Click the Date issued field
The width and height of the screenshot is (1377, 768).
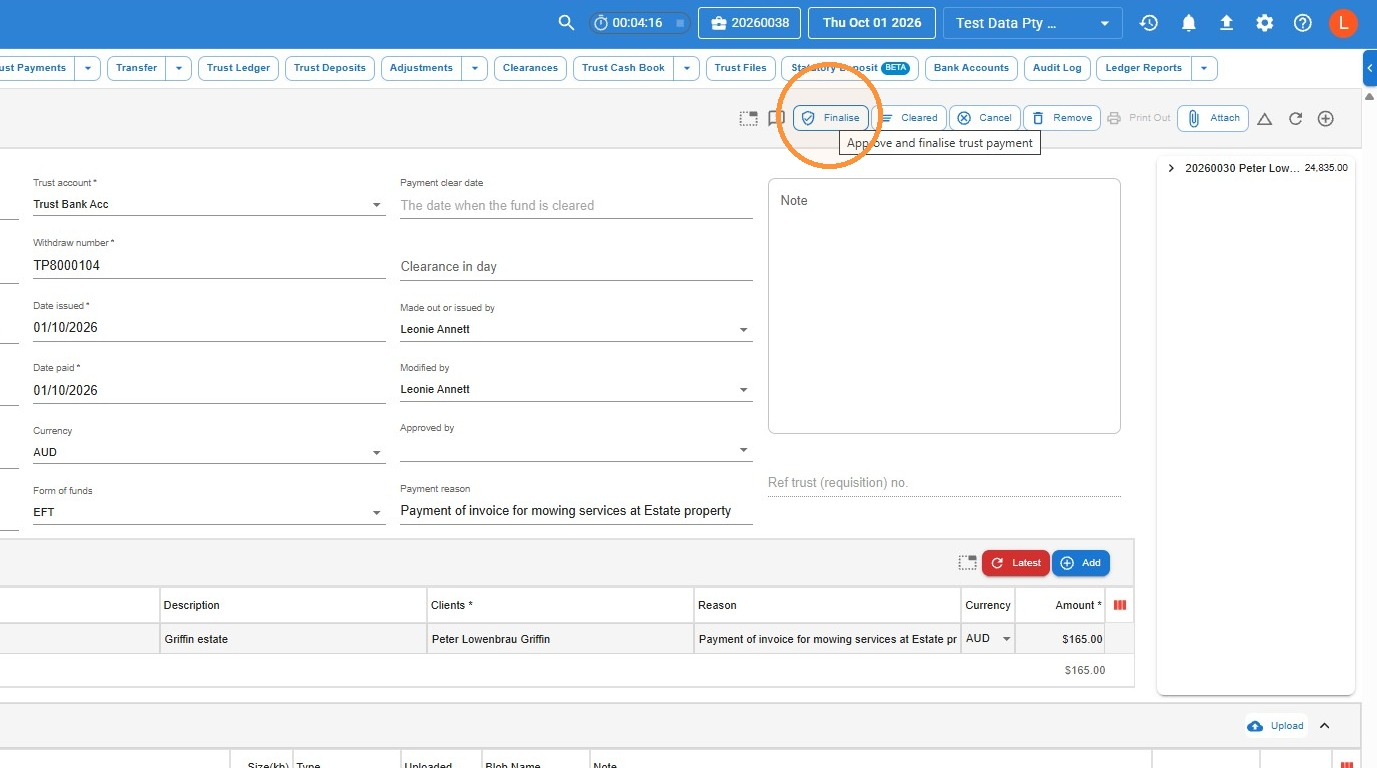(209, 327)
